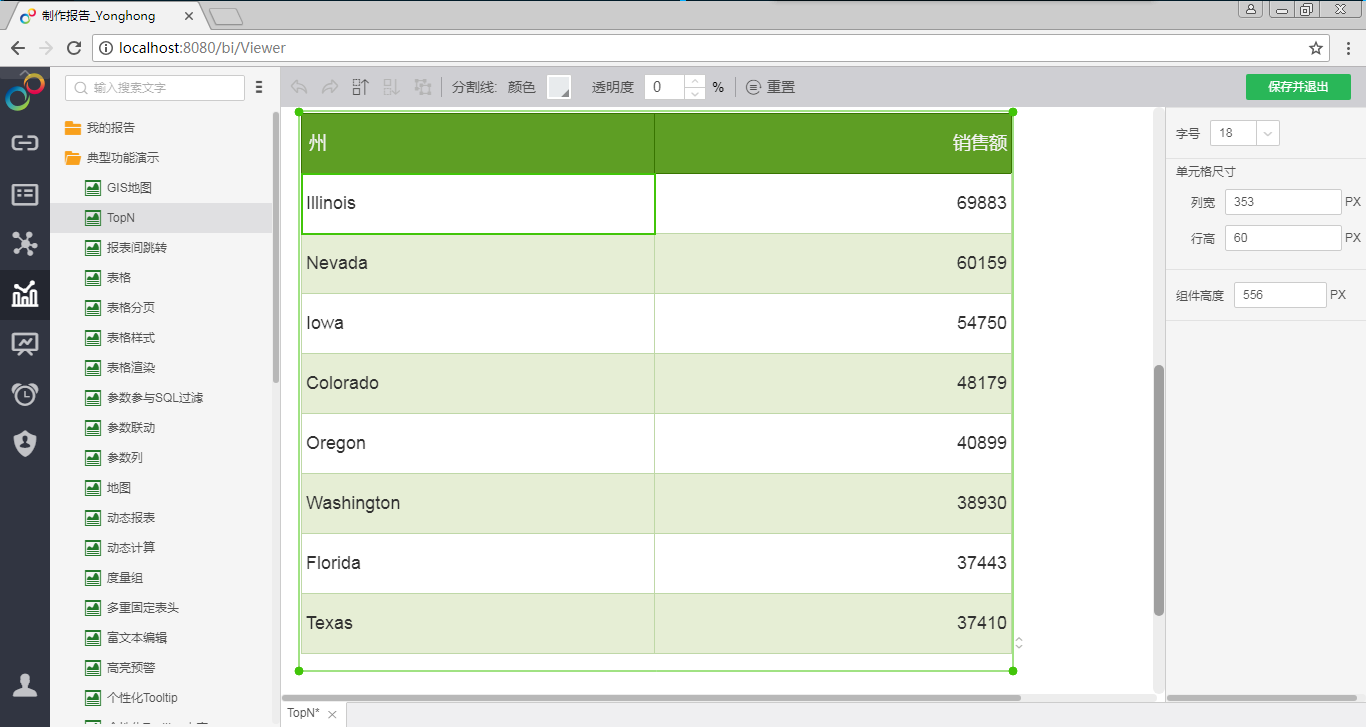Increase 透明度 with the up stepper arrow

pos(695,82)
